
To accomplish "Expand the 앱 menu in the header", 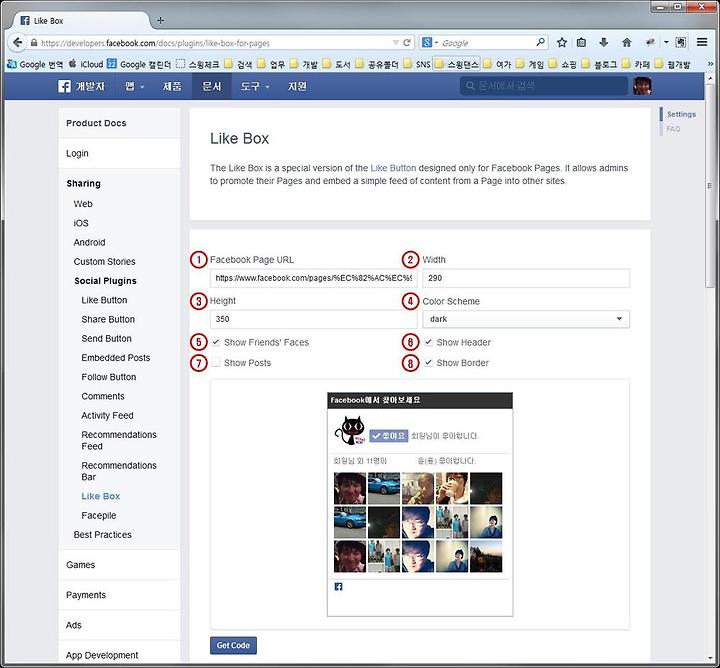I will click(134, 86).
